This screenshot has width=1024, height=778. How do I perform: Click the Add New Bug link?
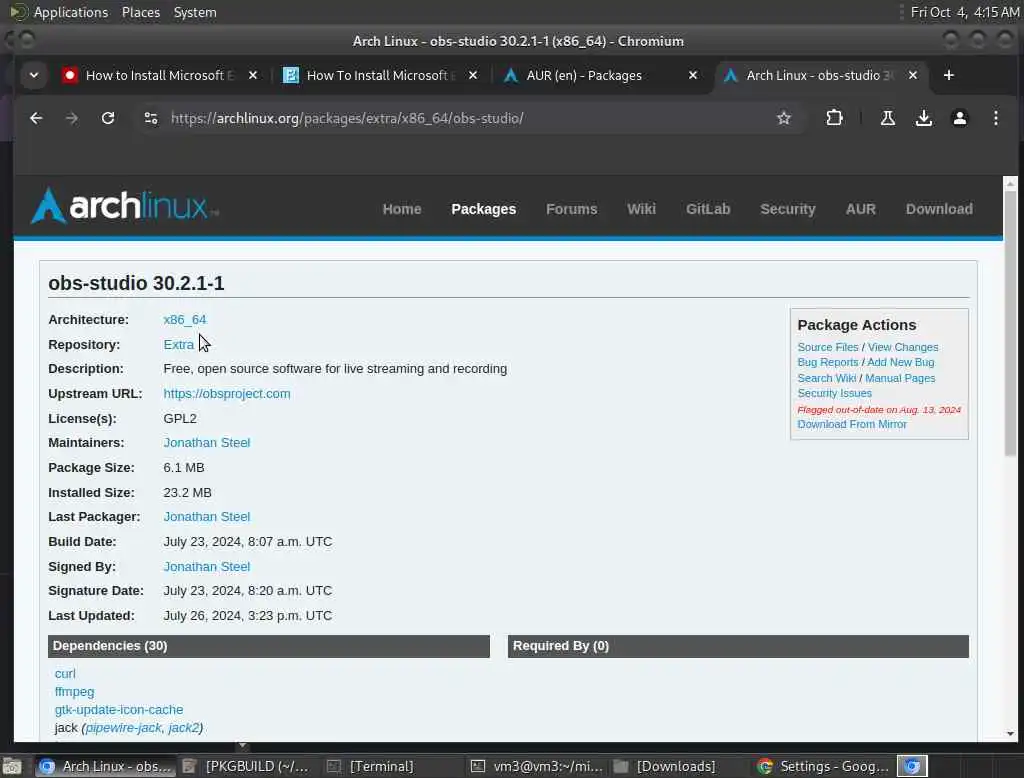(901, 362)
